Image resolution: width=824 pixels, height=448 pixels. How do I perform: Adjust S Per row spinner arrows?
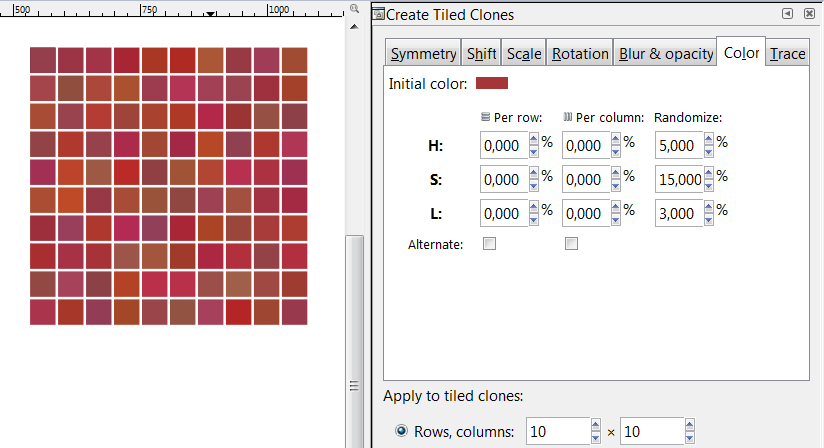(x=534, y=179)
